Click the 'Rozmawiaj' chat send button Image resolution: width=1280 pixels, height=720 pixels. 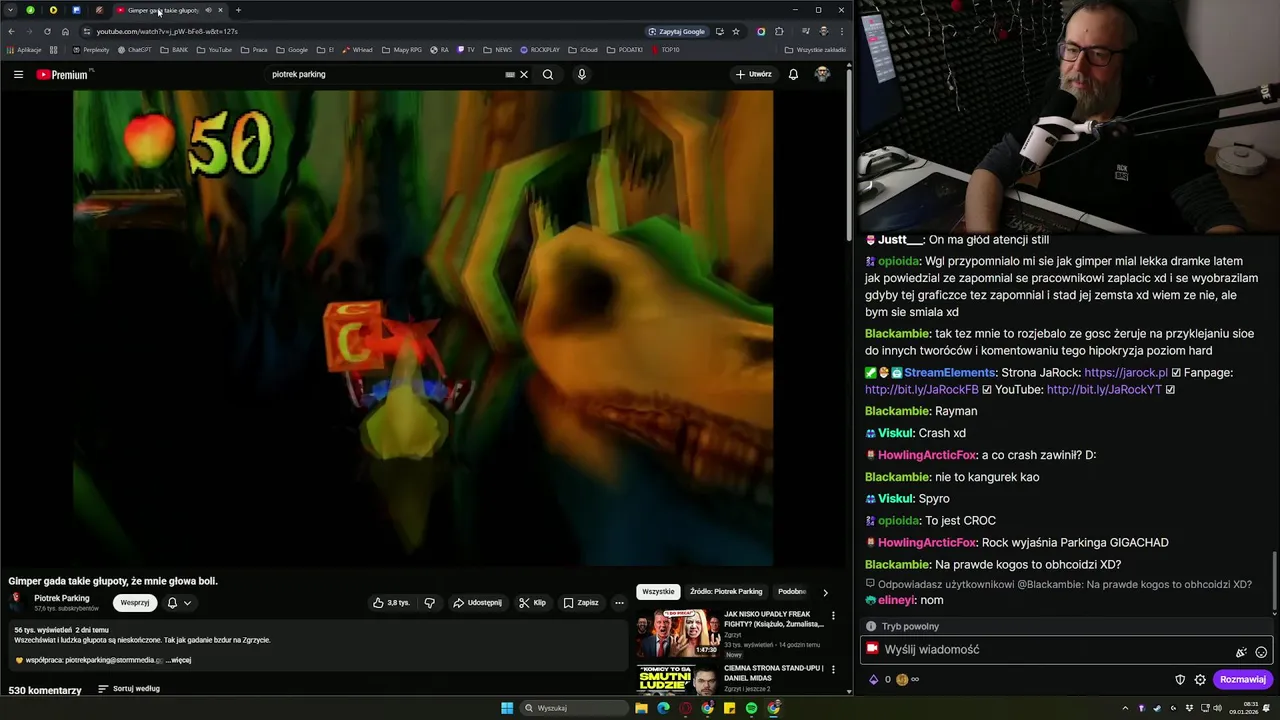[x=1243, y=680]
